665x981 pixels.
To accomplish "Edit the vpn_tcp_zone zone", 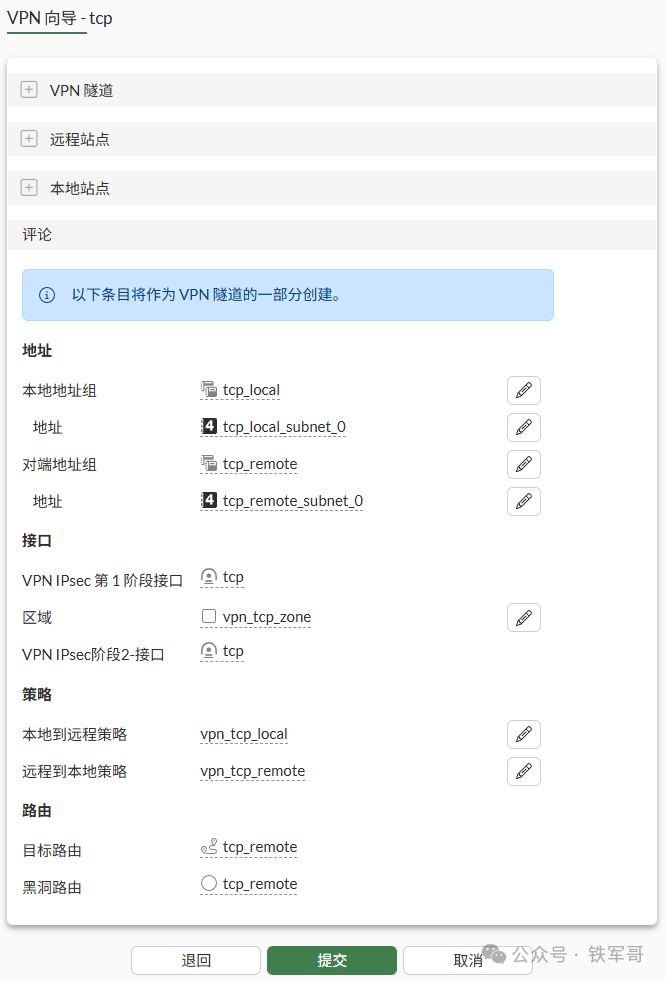I will pyautogui.click(x=524, y=618).
